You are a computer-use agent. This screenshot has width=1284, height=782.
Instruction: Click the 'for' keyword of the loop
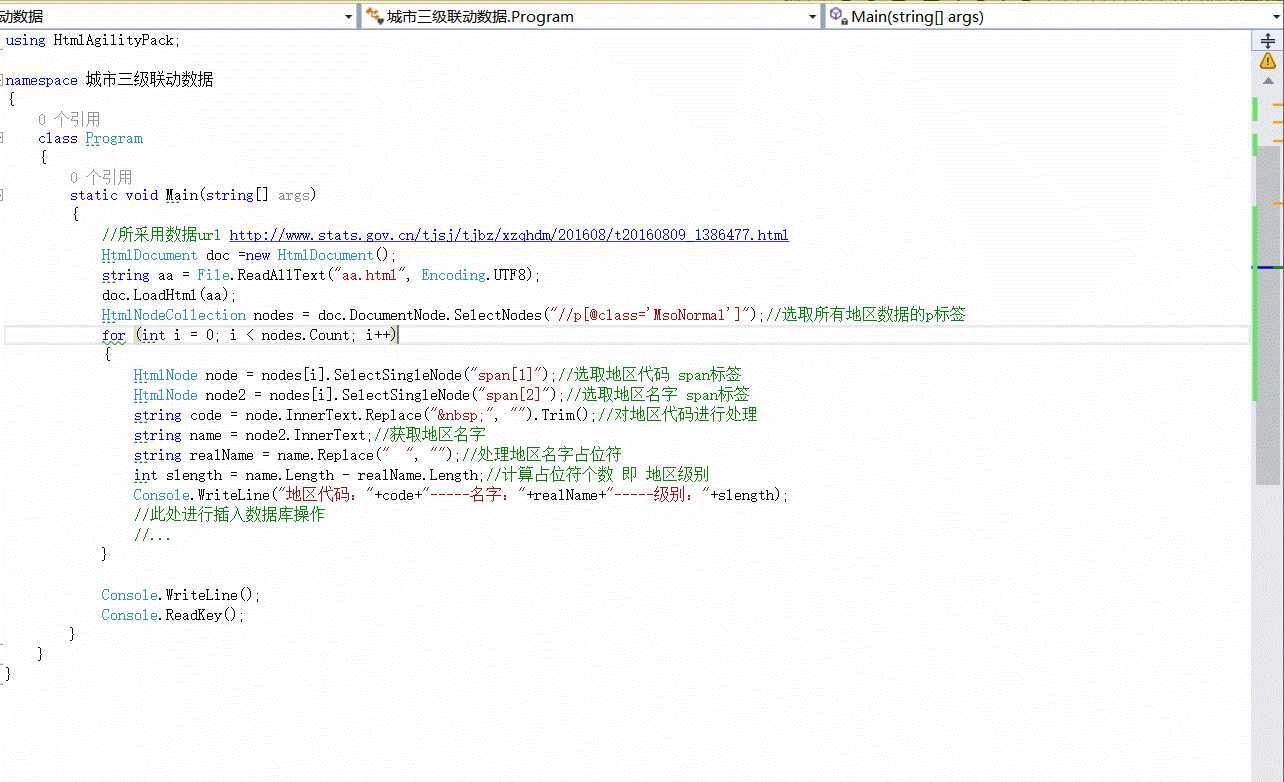point(114,335)
